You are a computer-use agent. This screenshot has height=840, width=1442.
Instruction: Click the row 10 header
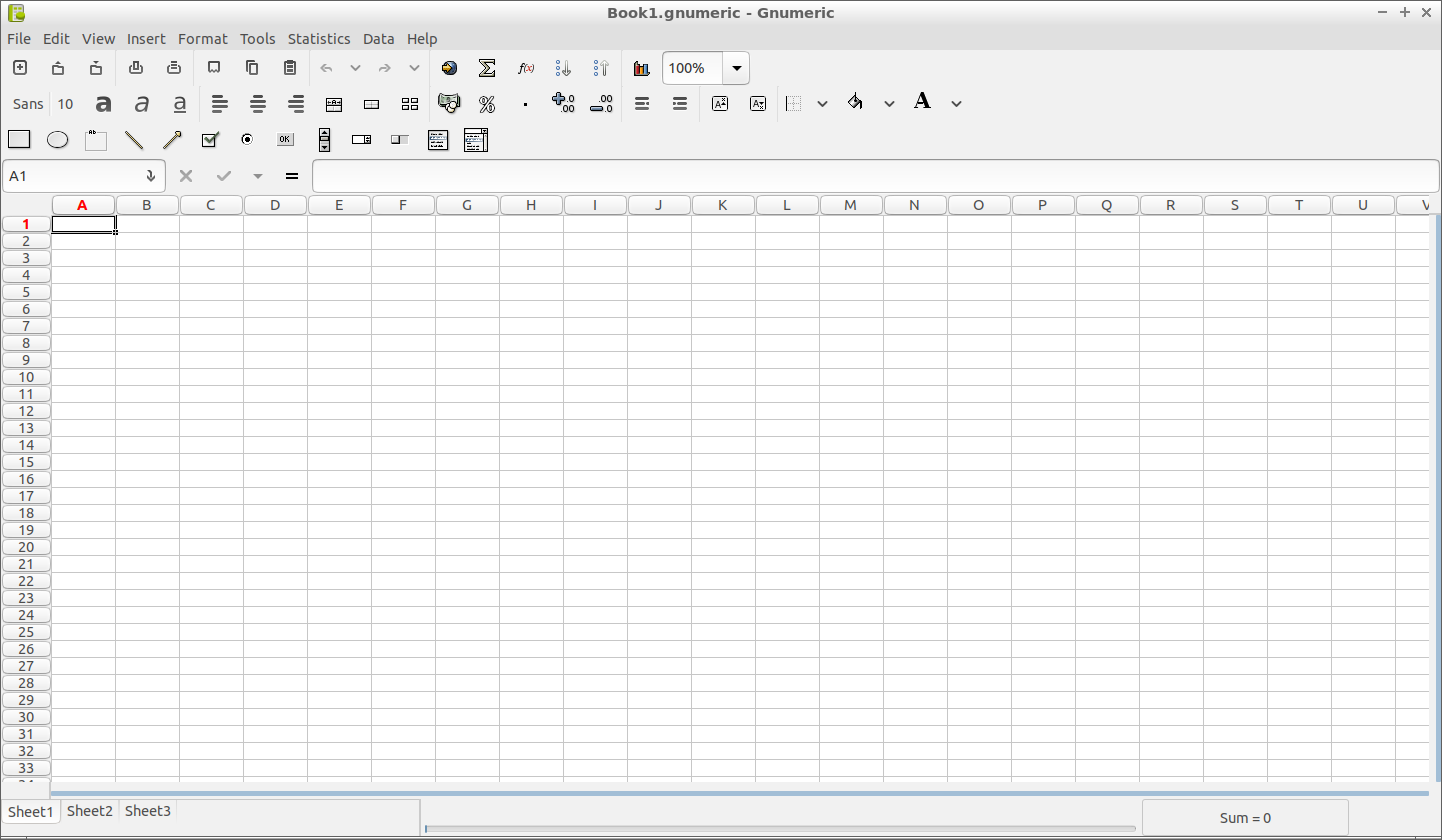26,377
